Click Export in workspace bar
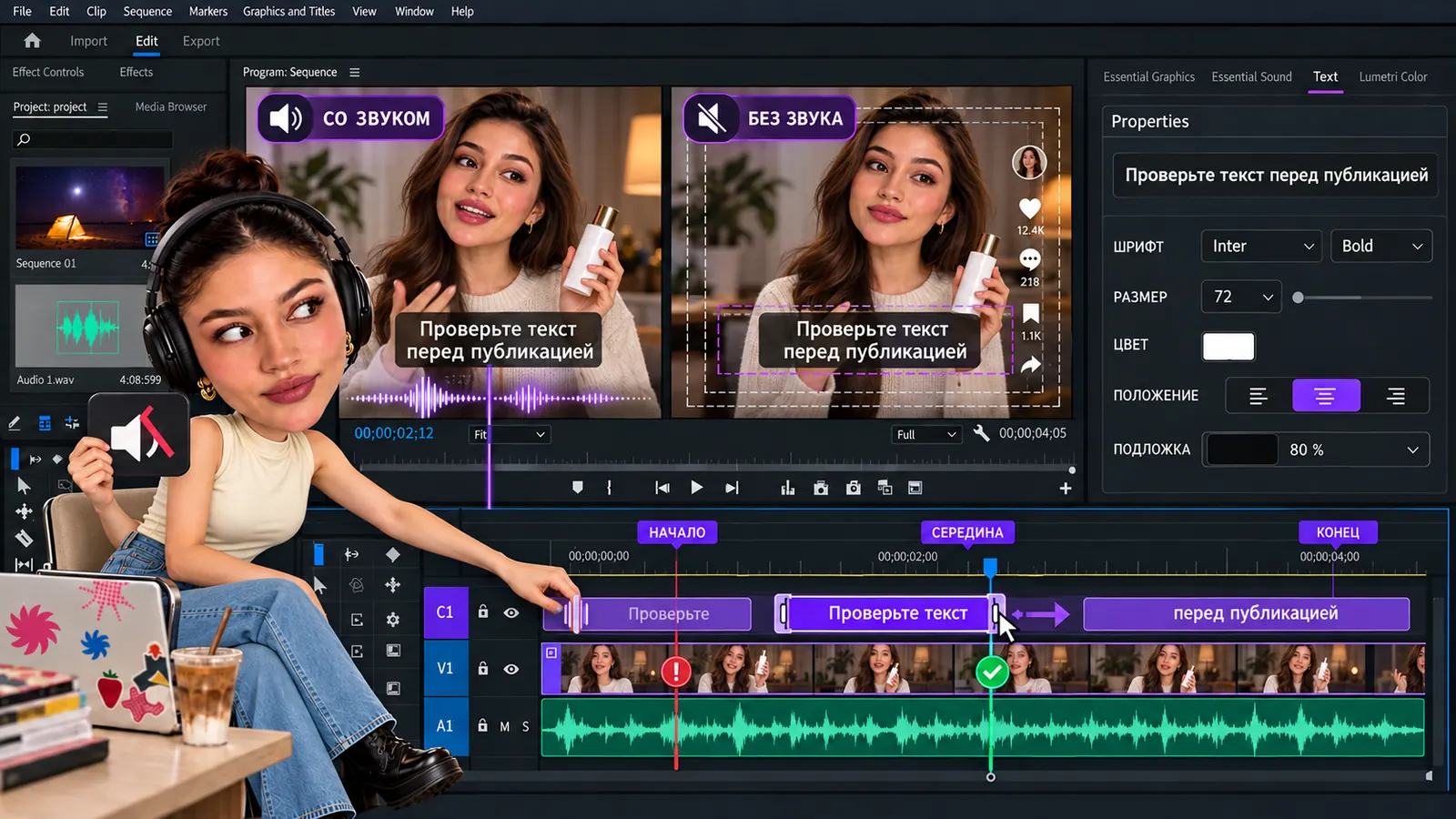This screenshot has height=819, width=1456. pyautogui.click(x=201, y=41)
